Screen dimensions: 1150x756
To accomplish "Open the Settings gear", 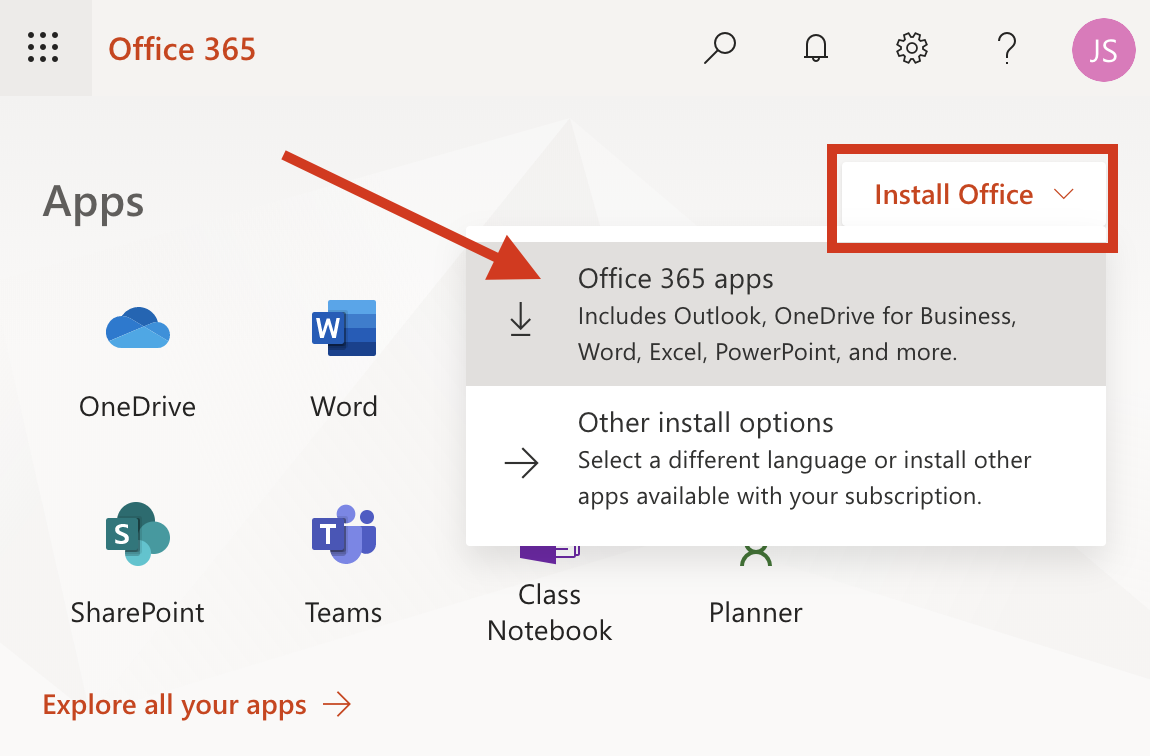I will [x=911, y=48].
